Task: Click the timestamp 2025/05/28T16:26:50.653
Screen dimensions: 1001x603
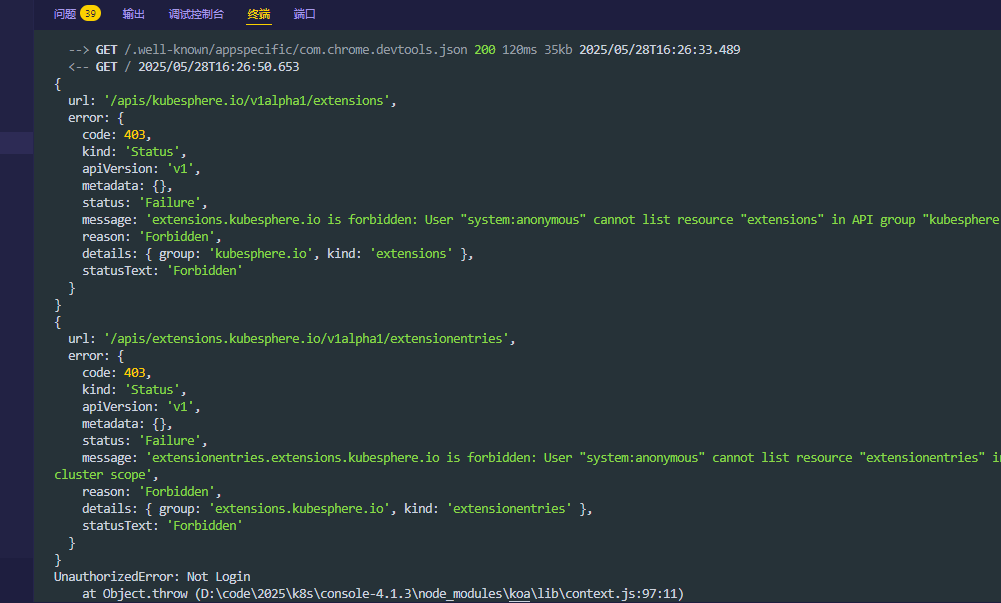Action: (218, 67)
